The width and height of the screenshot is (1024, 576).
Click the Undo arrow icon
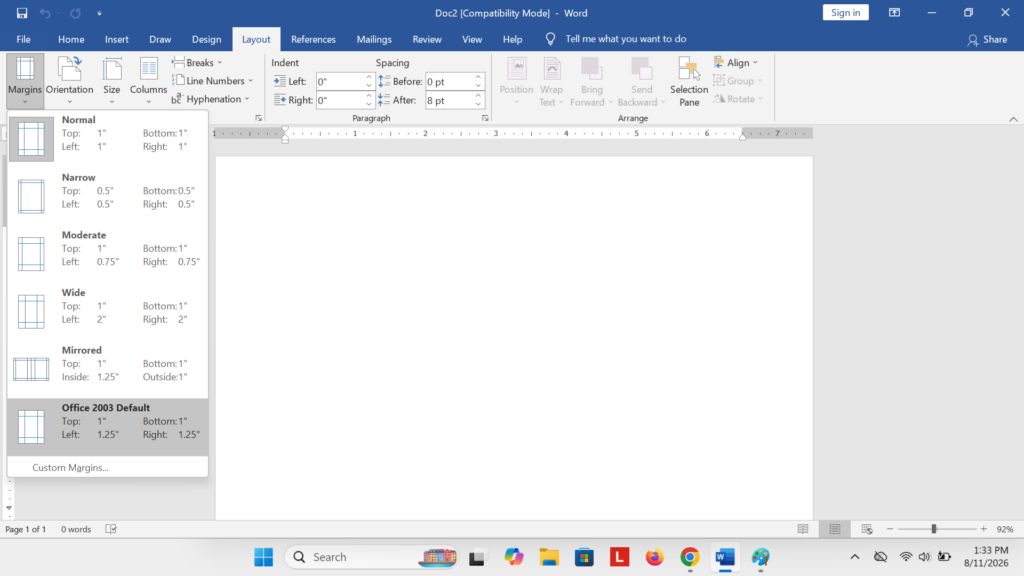click(x=45, y=13)
